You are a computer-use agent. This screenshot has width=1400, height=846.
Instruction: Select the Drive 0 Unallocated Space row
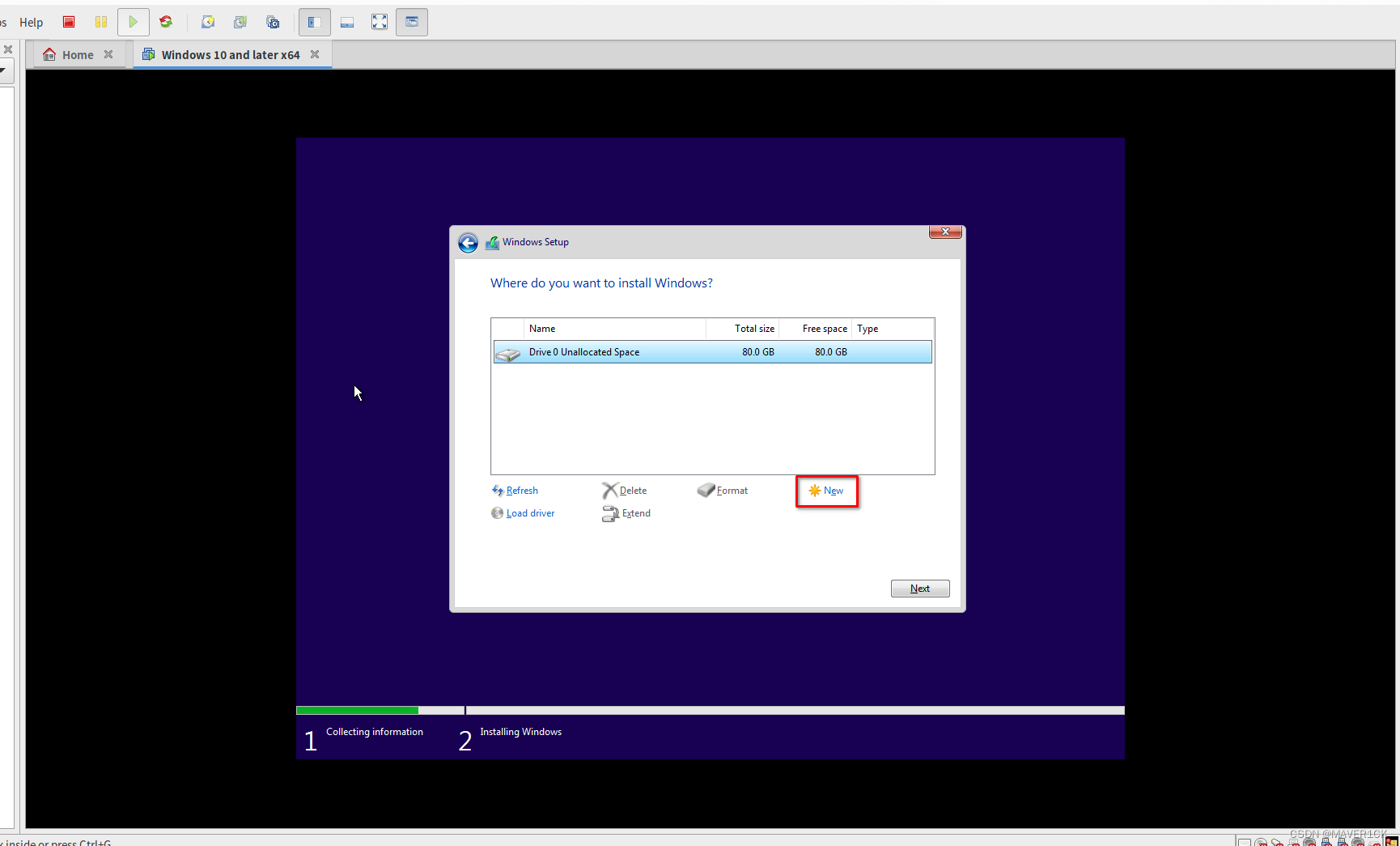[712, 352]
